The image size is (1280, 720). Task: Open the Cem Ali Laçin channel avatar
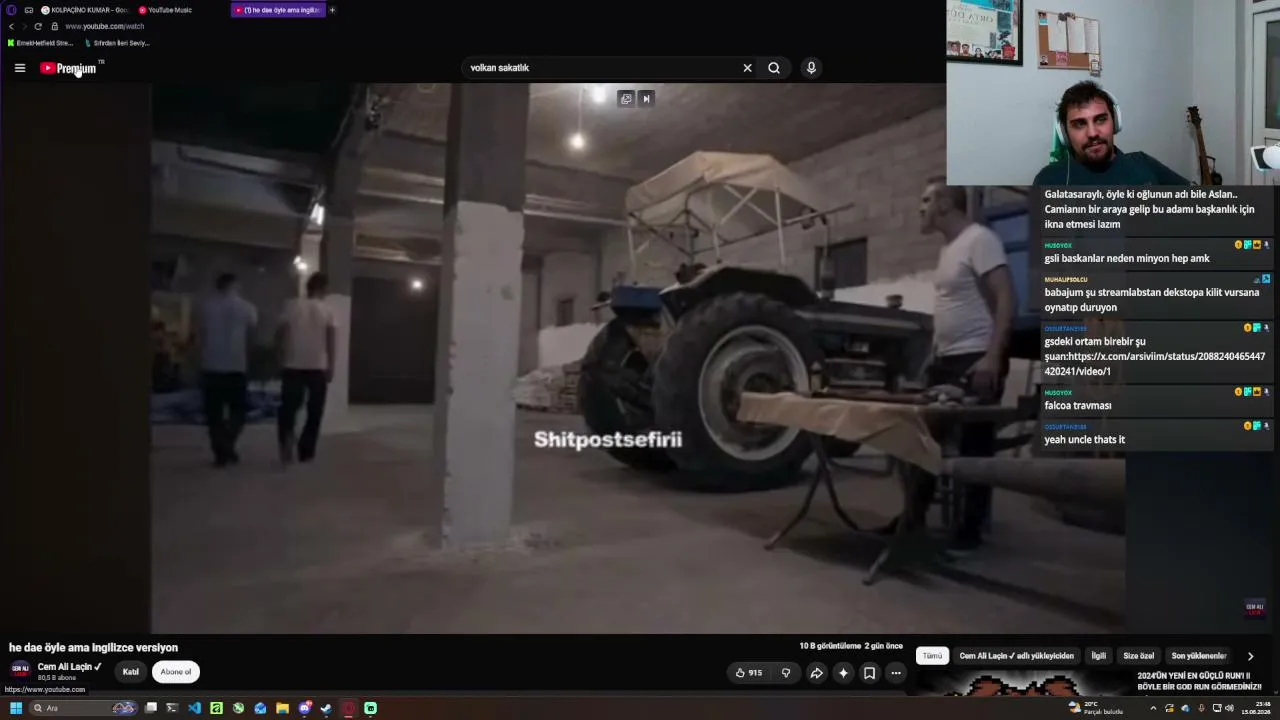[x=20, y=670]
